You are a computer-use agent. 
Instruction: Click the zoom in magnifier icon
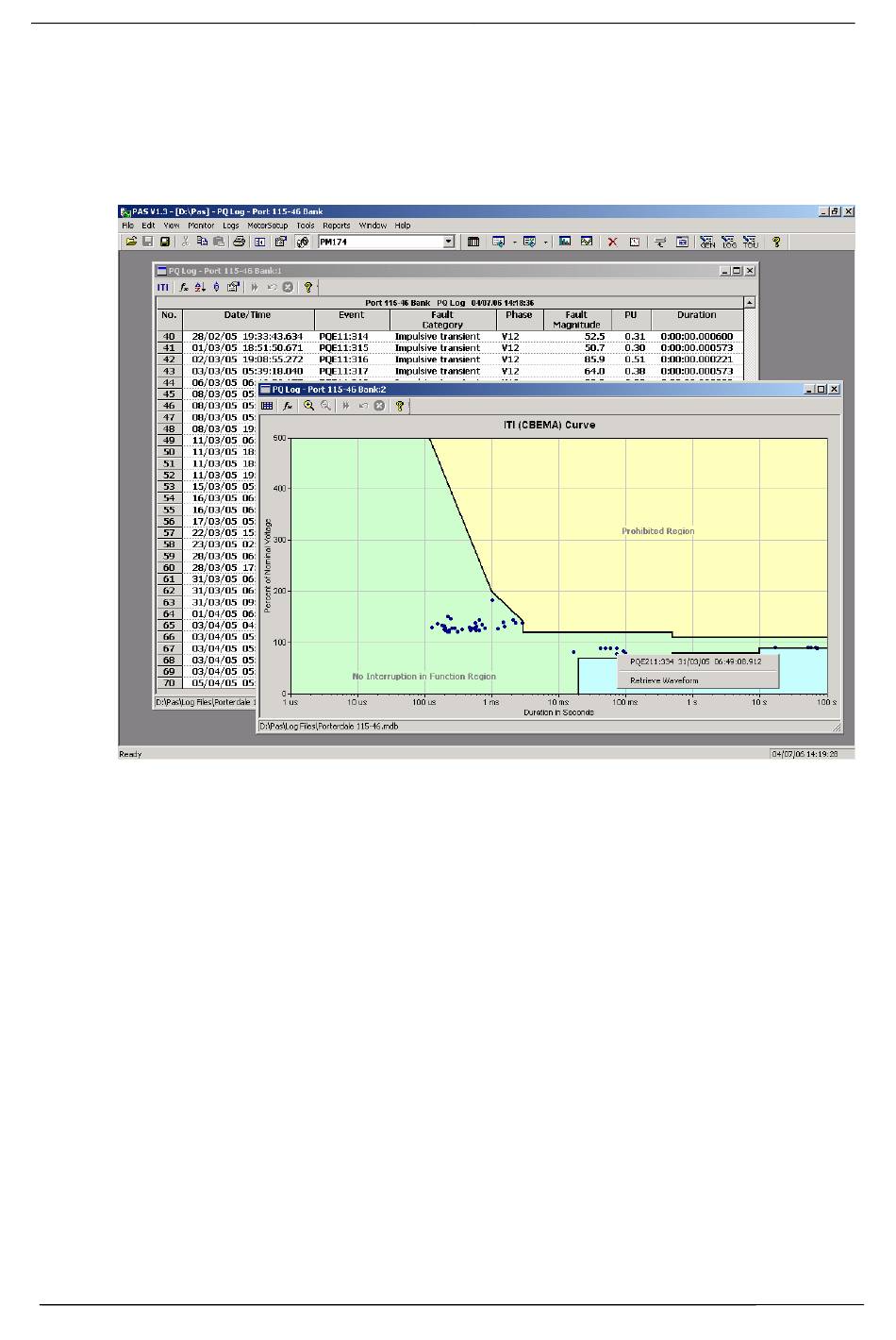(308, 406)
